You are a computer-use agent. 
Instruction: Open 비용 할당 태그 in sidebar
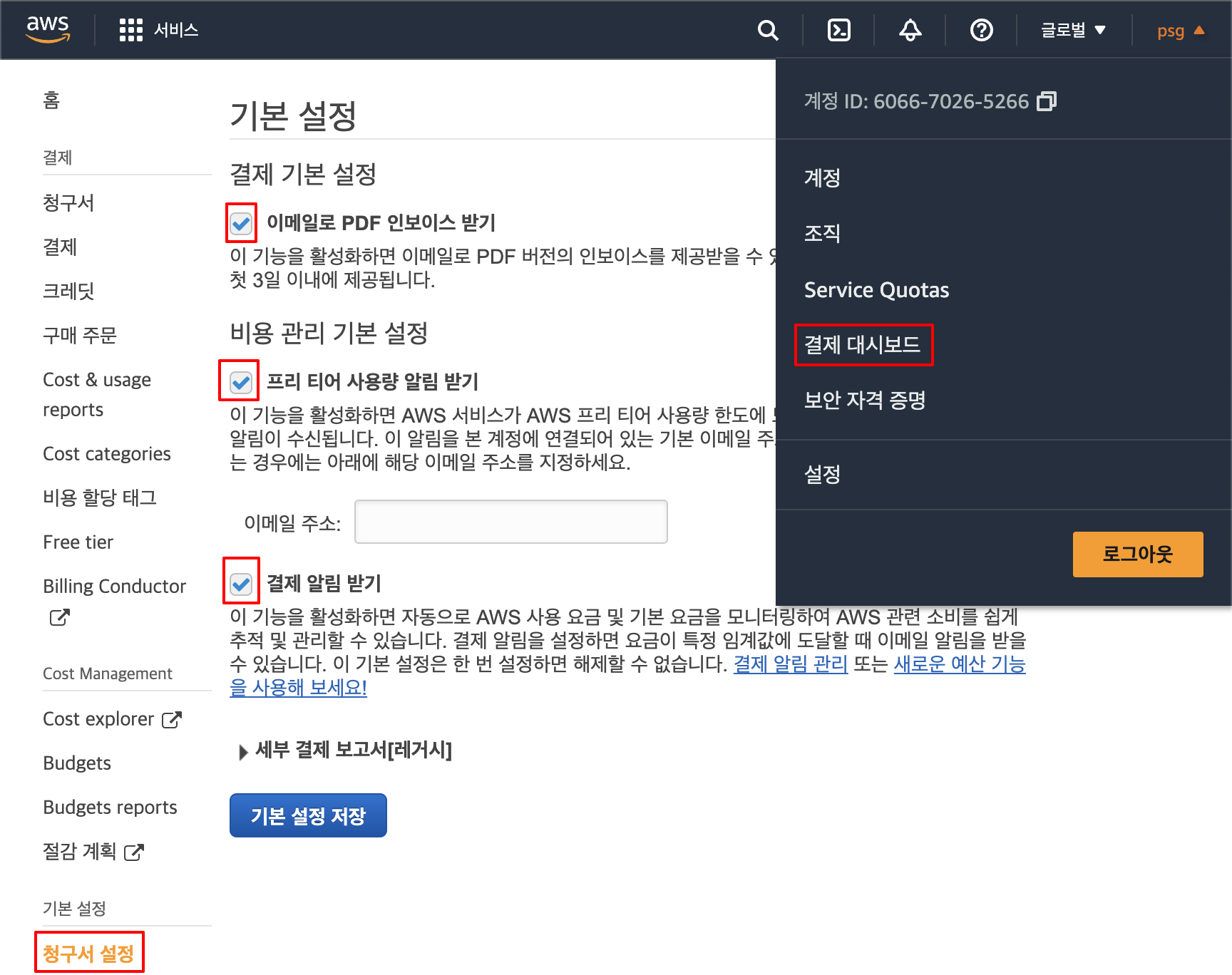tap(100, 498)
